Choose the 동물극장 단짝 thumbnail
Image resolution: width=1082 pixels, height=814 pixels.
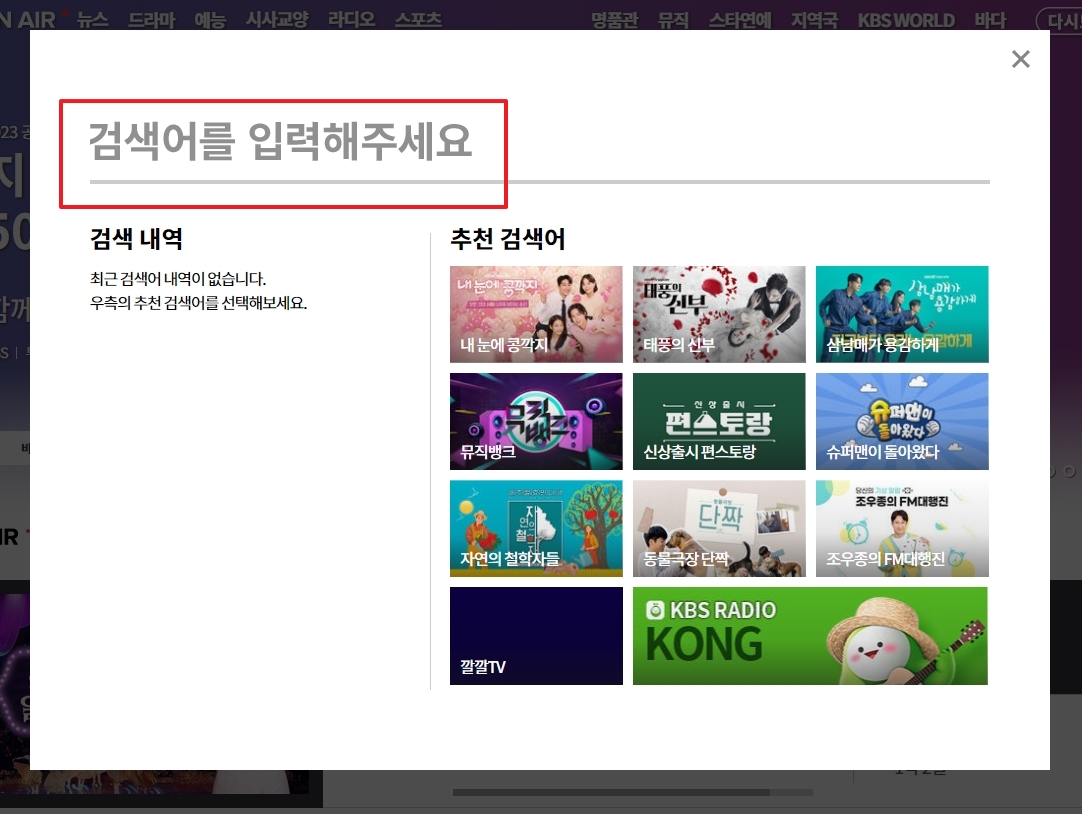tap(719, 528)
